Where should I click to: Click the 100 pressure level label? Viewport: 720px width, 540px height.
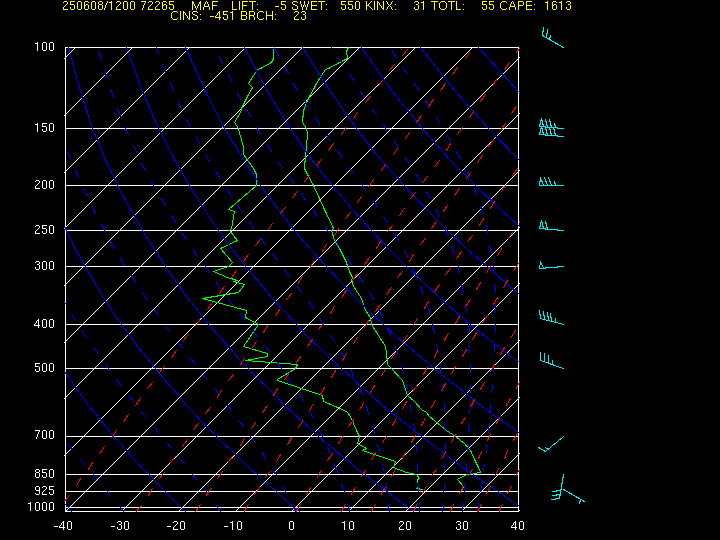pos(44,47)
